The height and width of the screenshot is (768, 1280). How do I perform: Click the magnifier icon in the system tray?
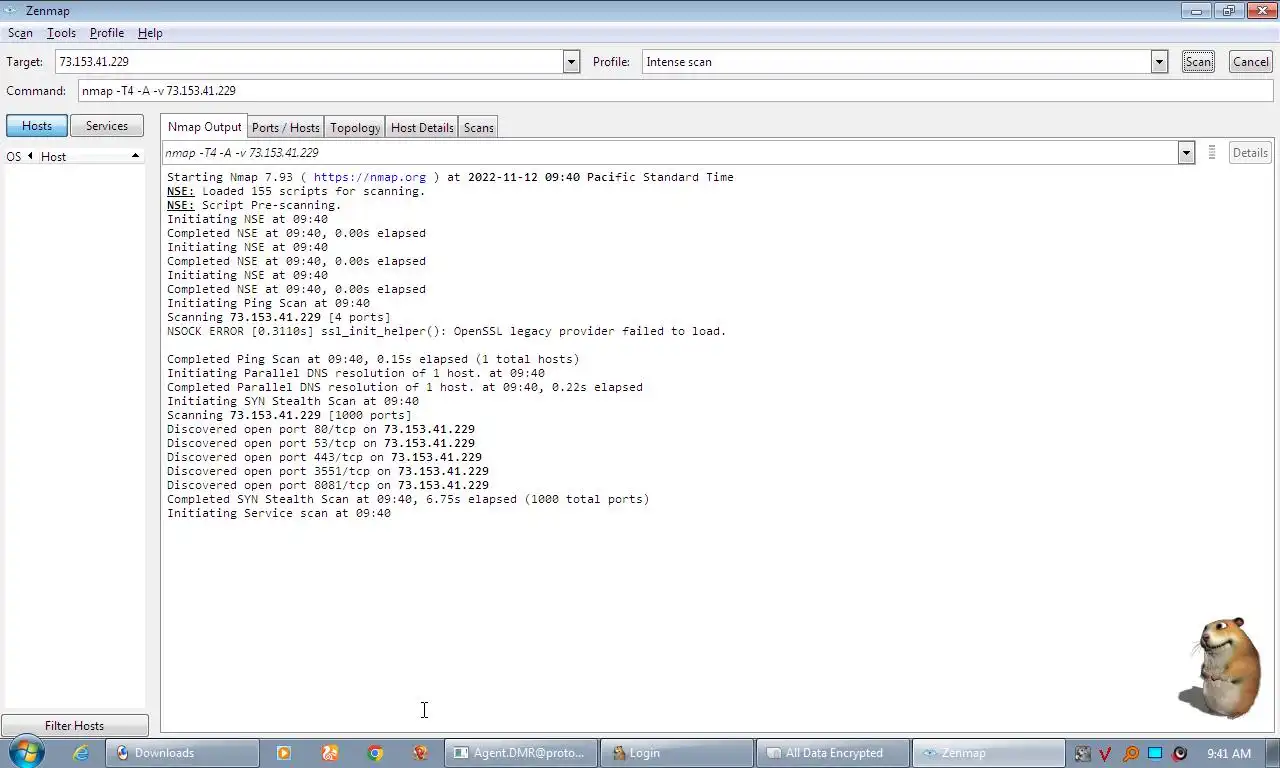tap(1131, 753)
